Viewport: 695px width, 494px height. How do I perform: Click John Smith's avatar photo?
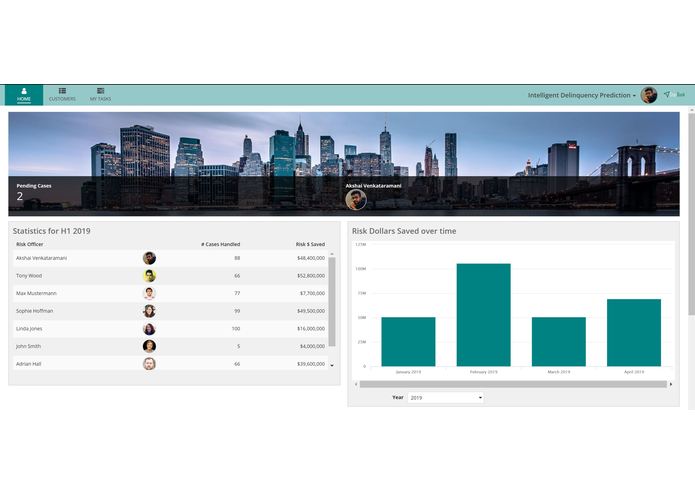click(x=149, y=346)
